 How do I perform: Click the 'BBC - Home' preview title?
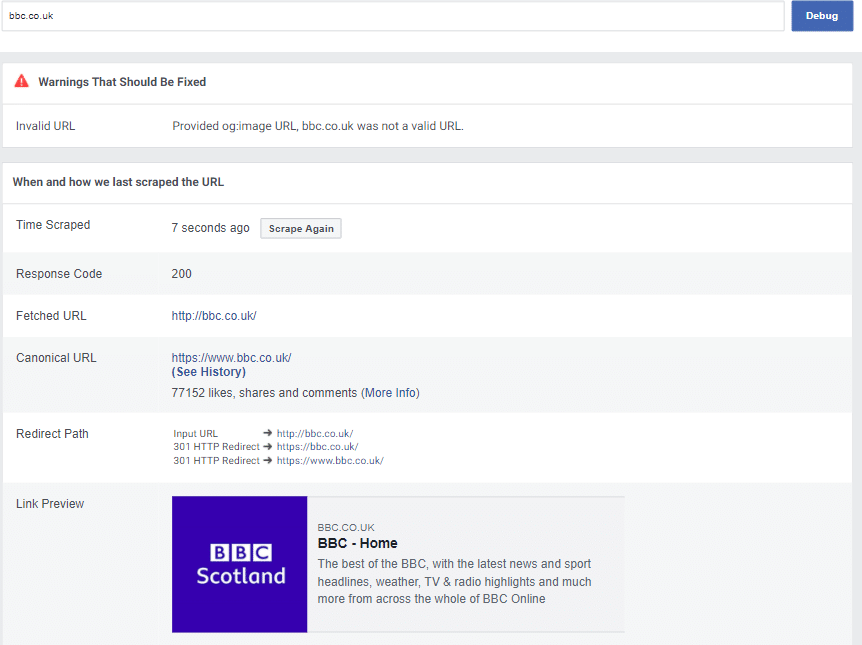[x=357, y=543]
